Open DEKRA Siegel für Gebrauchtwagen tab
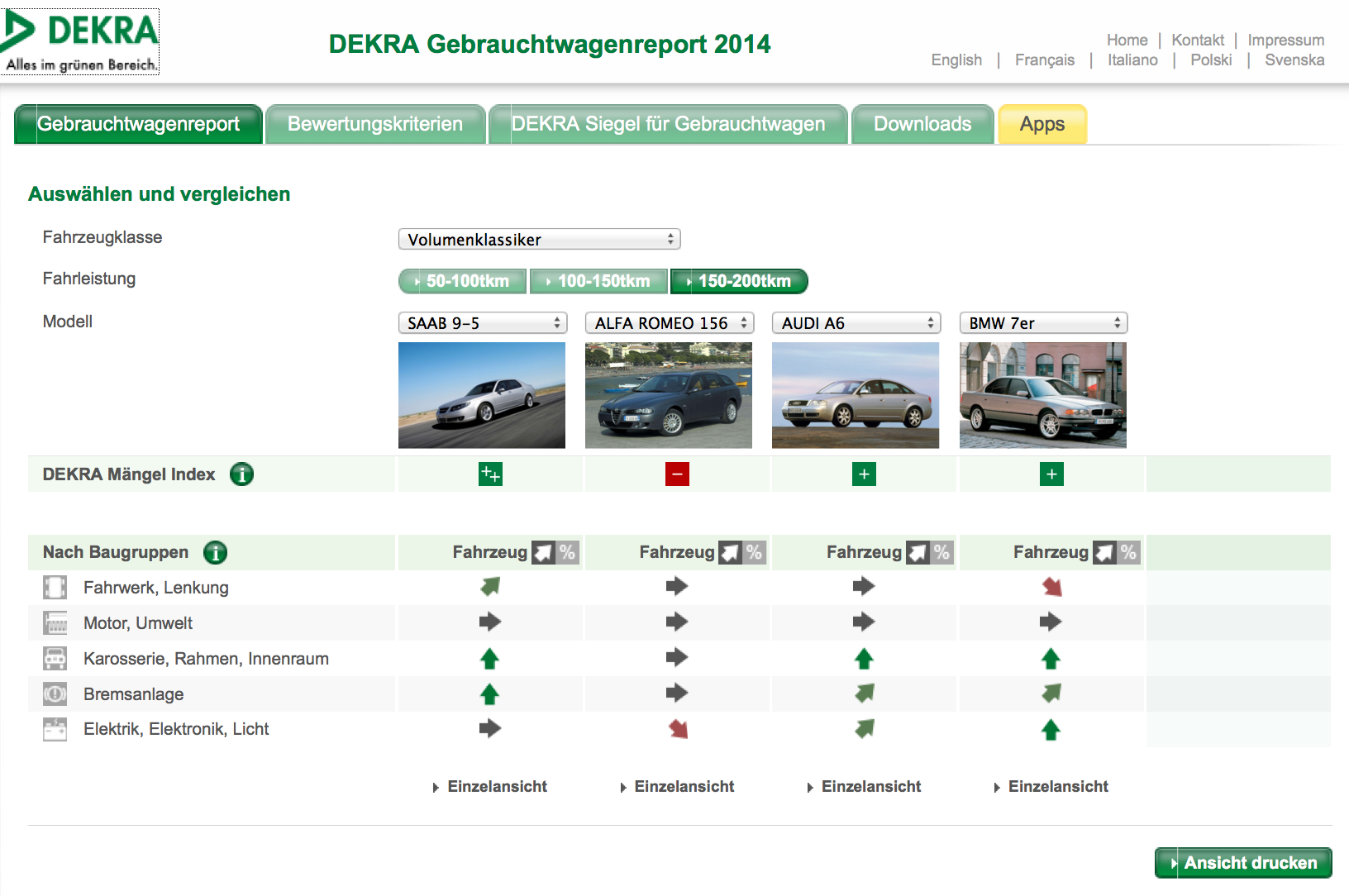This screenshot has height=896, width=1349. coord(668,124)
